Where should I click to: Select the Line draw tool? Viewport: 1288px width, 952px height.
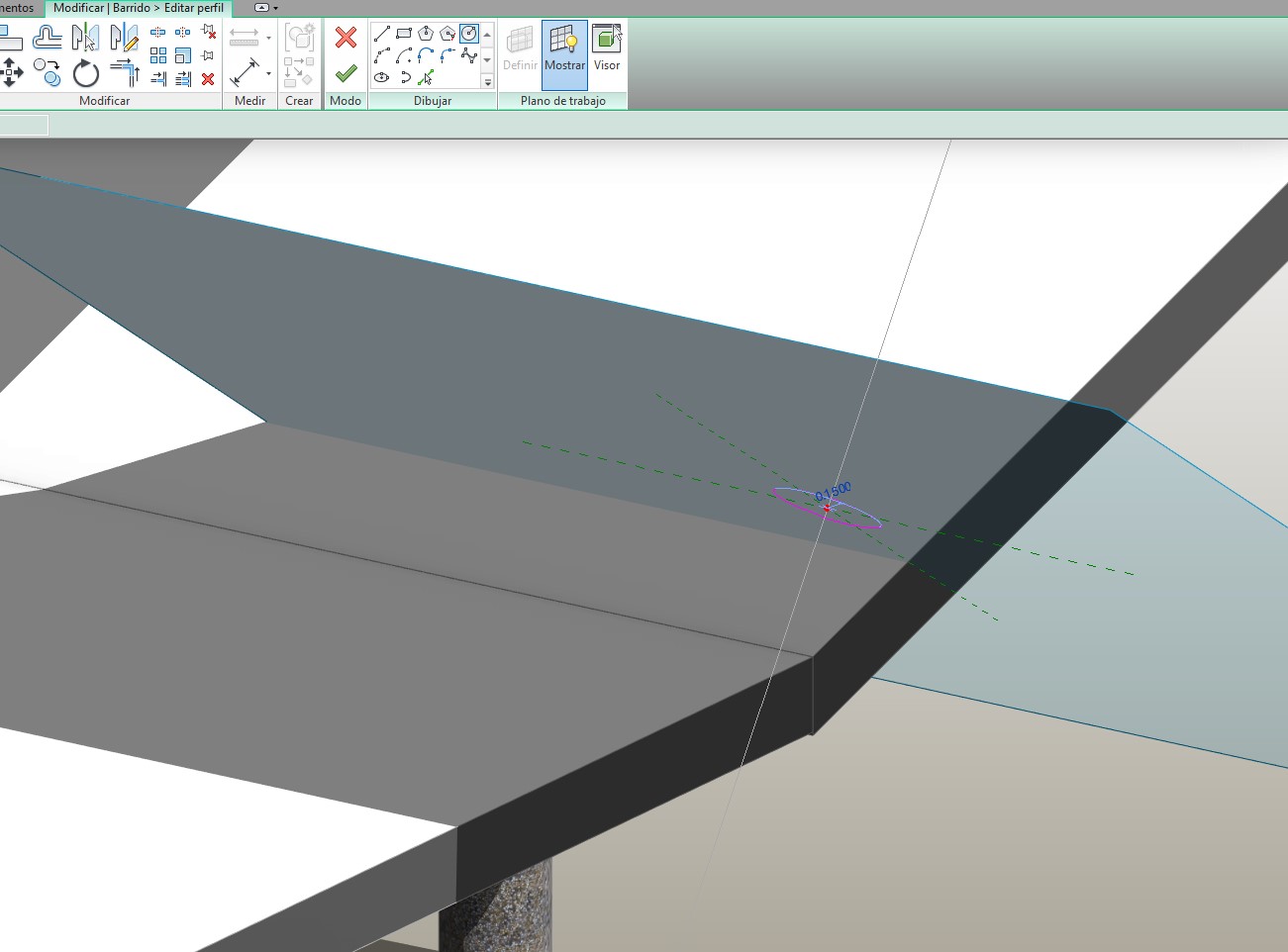[382, 34]
